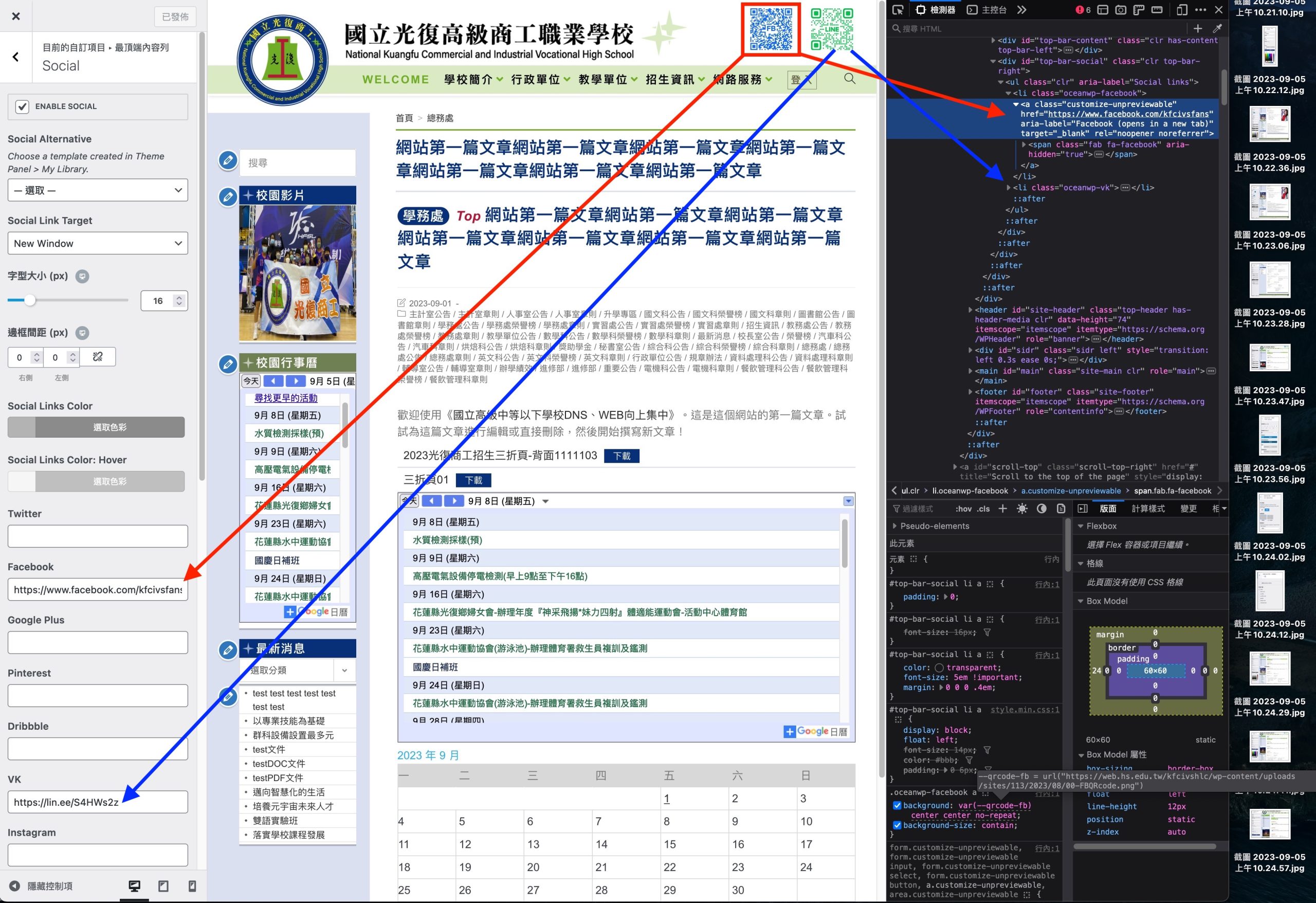The width and height of the screenshot is (1316, 903).
Task: Collapse the Box Model section
Action: coord(1081,601)
